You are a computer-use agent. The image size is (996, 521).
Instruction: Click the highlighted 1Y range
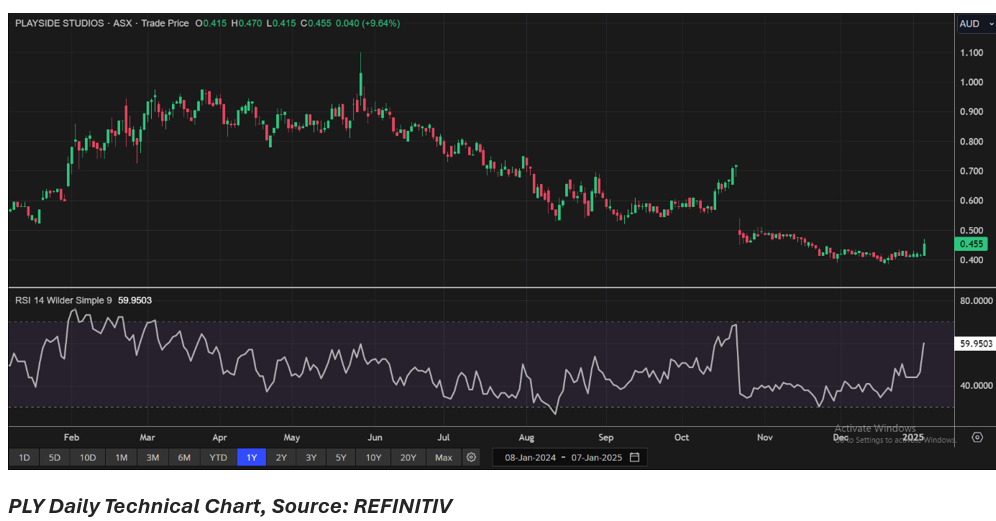tap(252, 457)
